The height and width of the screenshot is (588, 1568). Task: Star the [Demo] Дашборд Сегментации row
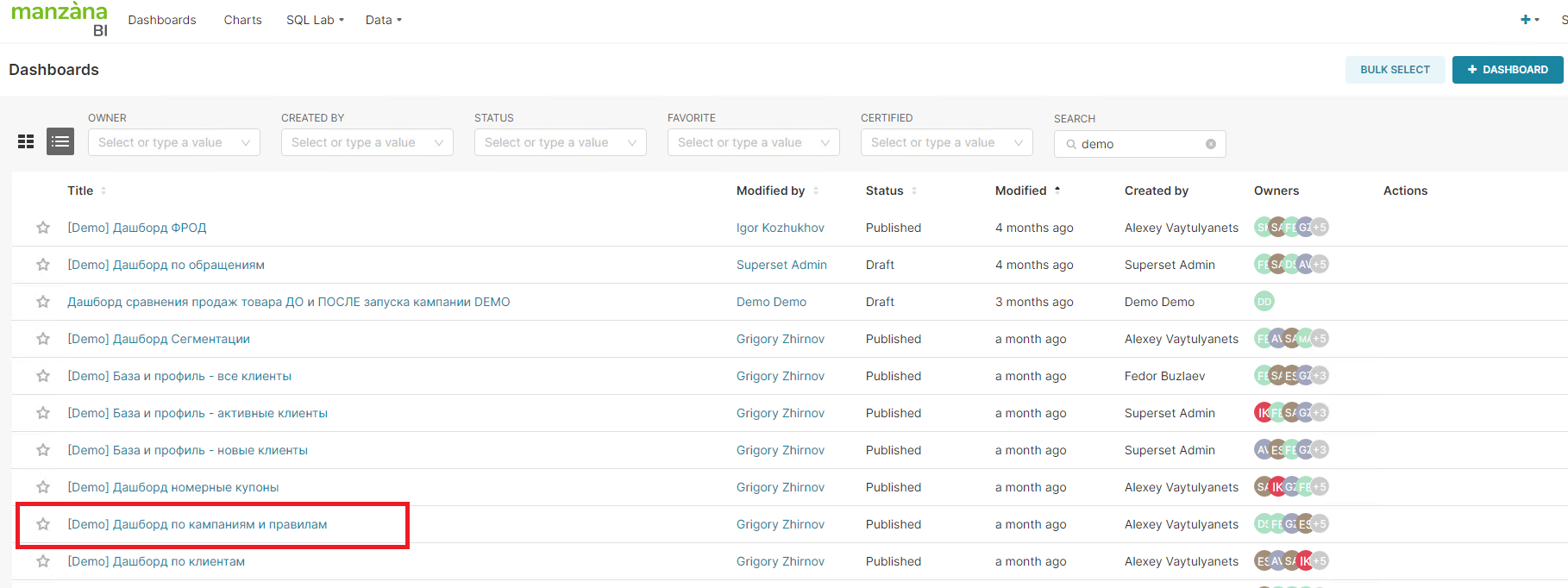coord(43,339)
